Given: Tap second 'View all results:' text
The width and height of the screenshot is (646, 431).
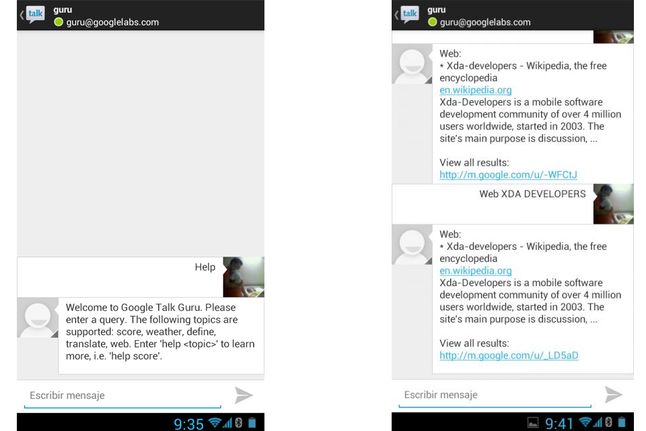Looking at the screenshot, I should click(474, 343).
